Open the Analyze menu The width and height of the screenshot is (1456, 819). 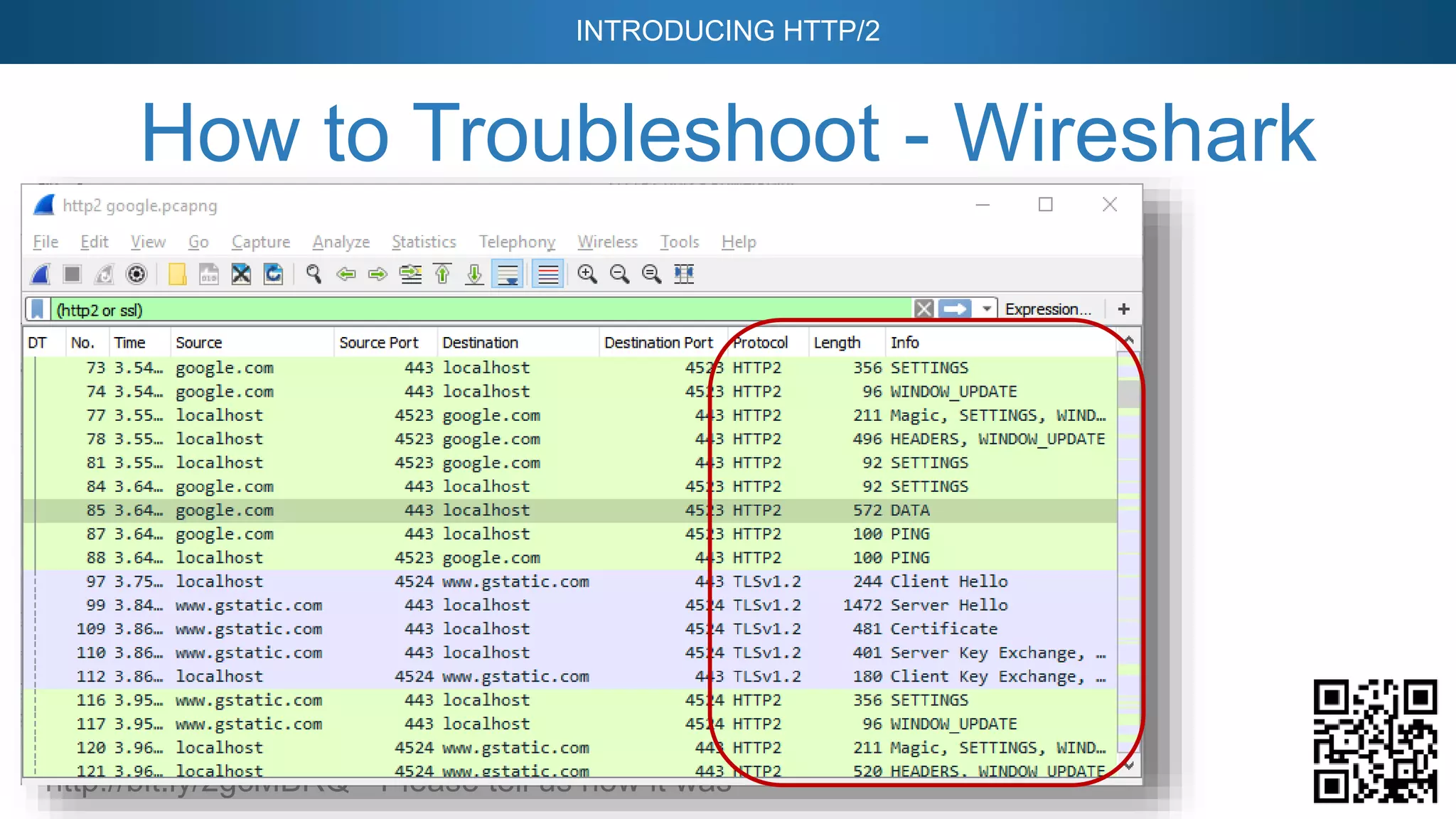pyautogui.click(x=341, y=242)
